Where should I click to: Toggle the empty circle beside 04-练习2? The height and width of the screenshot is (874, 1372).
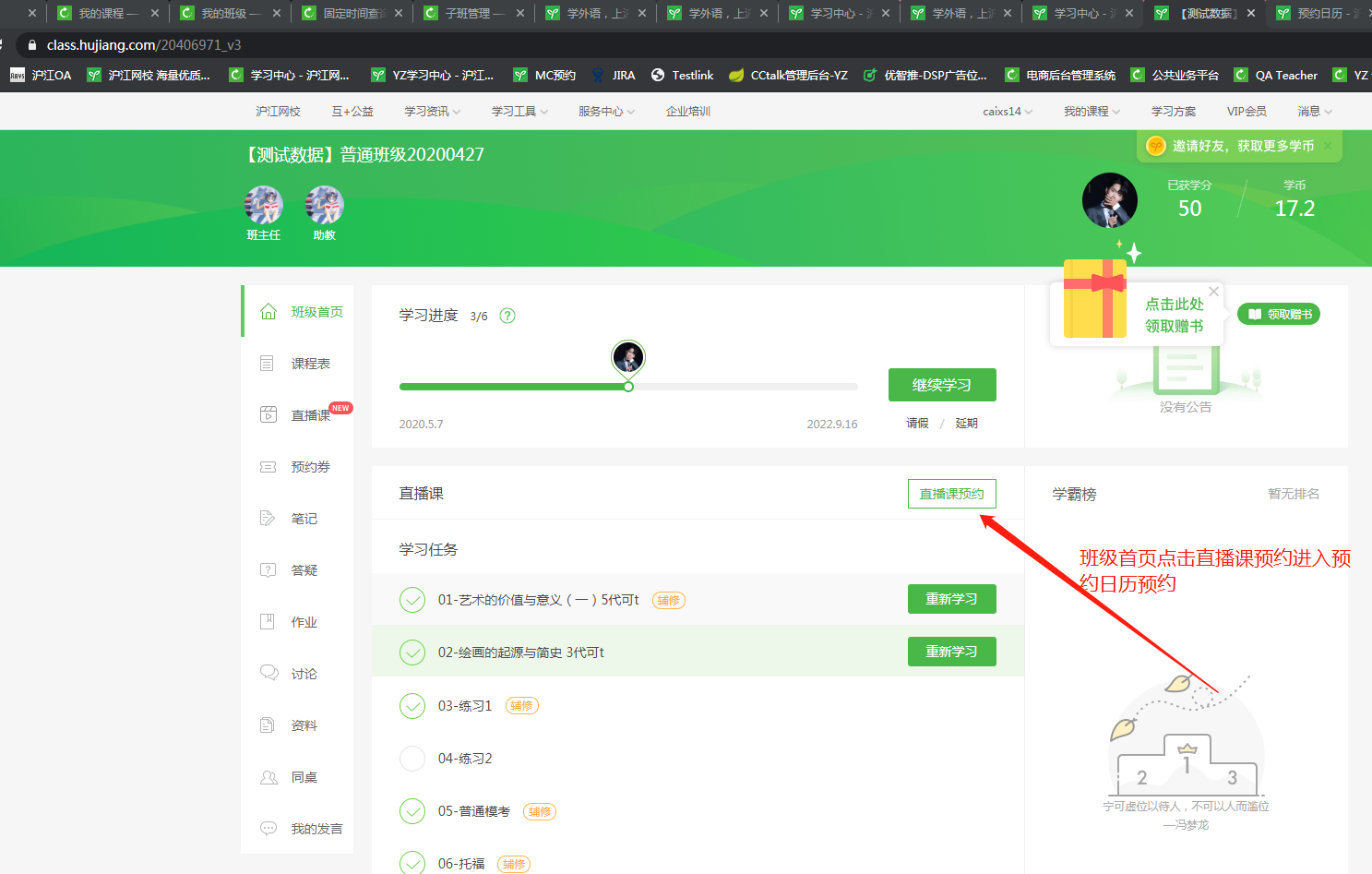pos(412,759)
